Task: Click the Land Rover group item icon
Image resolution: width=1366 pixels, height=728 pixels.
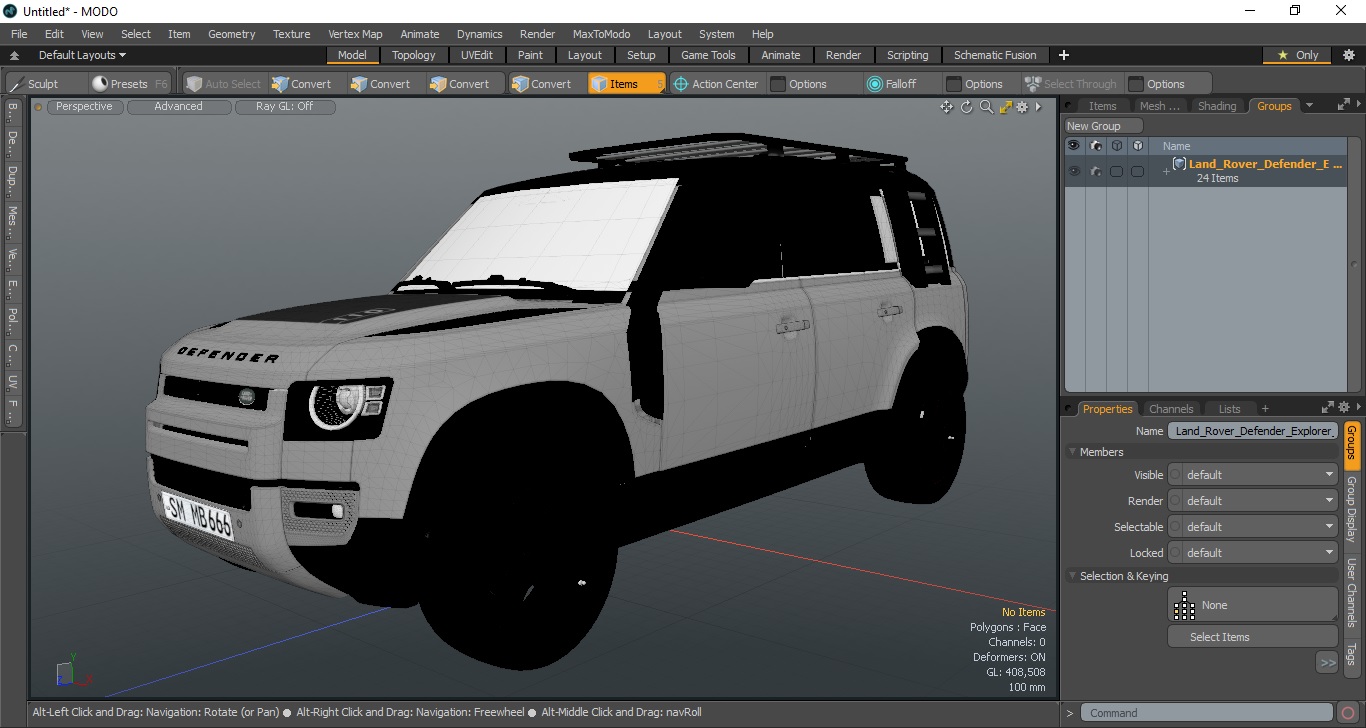Action: pyautogui.click(x=1179, y=164)
